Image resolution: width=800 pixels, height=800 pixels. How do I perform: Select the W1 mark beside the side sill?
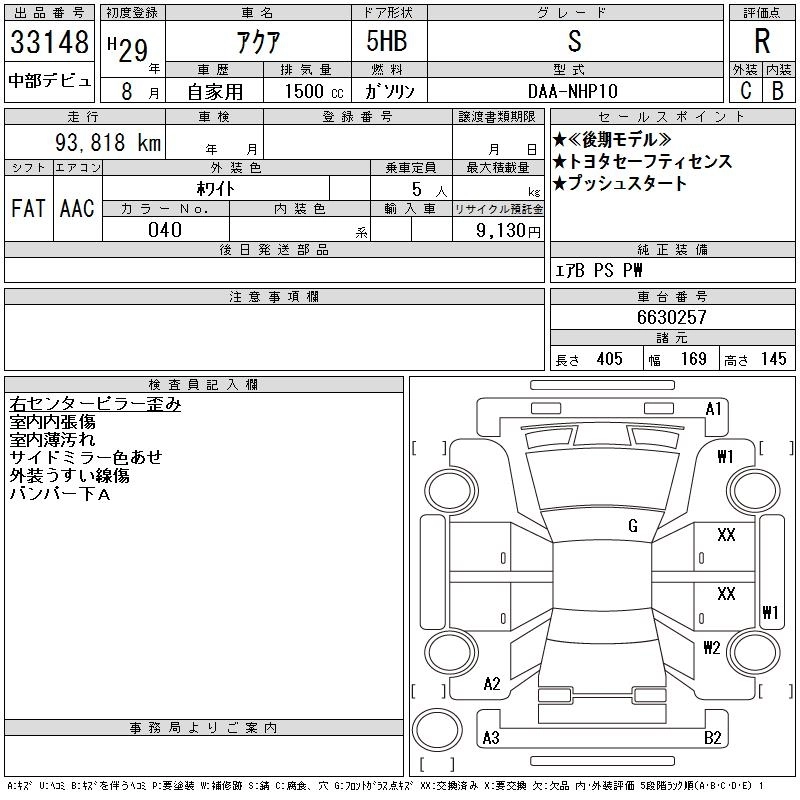(x=770, y=612)
